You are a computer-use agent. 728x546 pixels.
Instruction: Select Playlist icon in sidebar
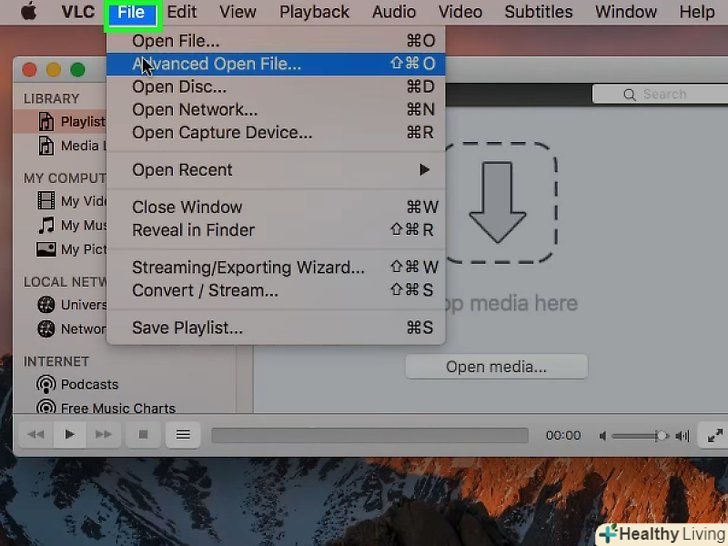(46, 122)
